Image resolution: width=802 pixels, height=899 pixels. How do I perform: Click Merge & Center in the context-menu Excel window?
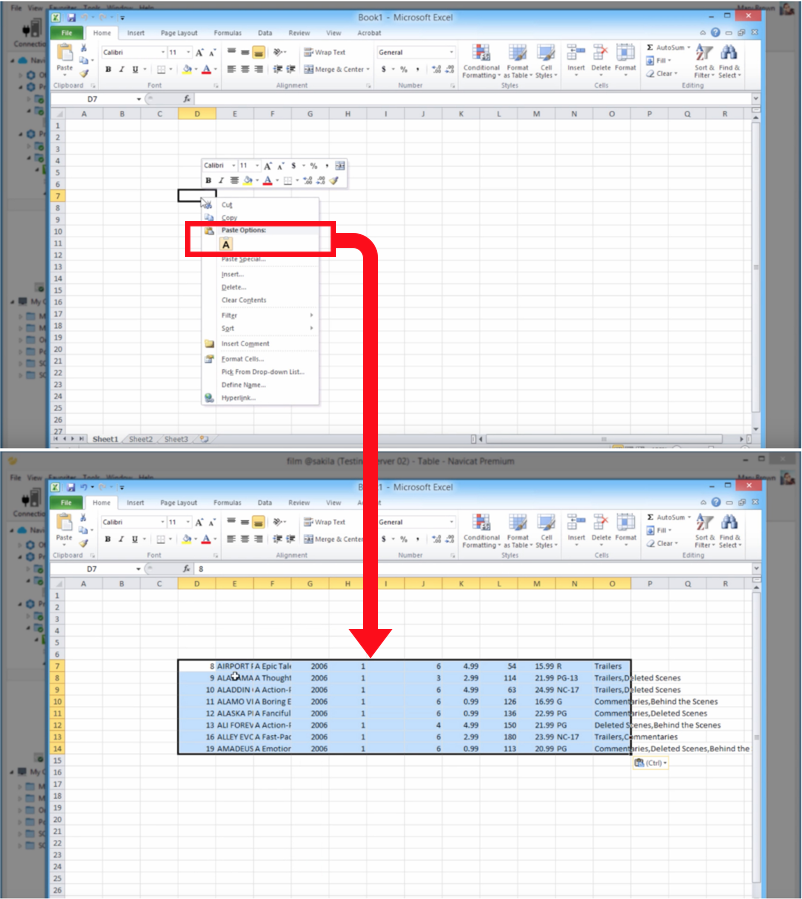(334, 69)
